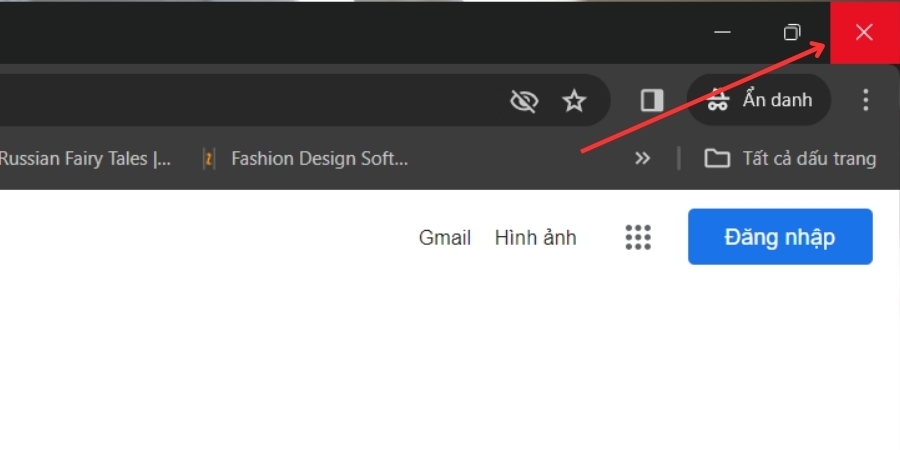
Task: Restore down the Chrome window
Action: coord(792,32)
